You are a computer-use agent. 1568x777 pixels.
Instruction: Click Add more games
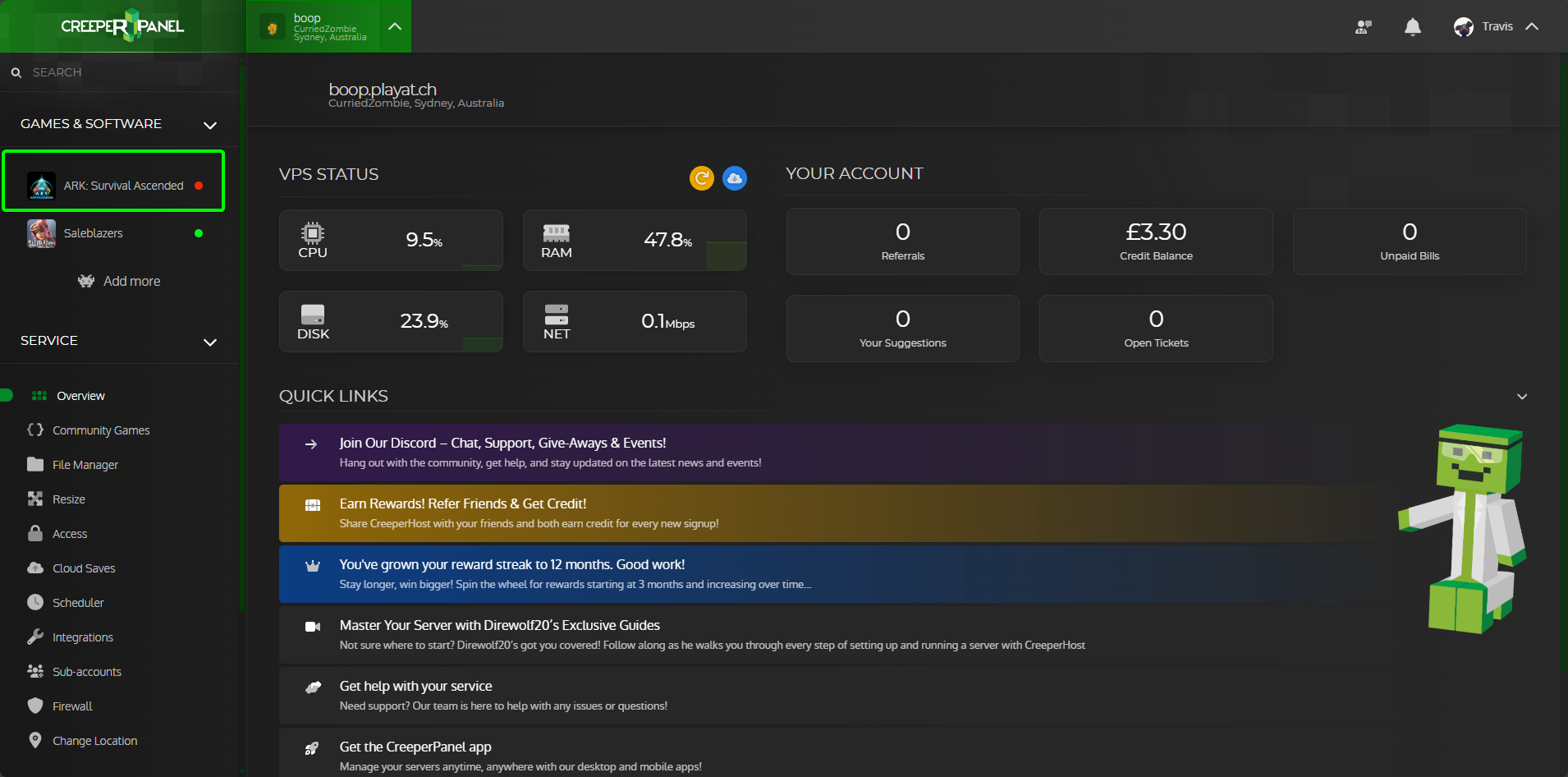click(x=119, y=281)
